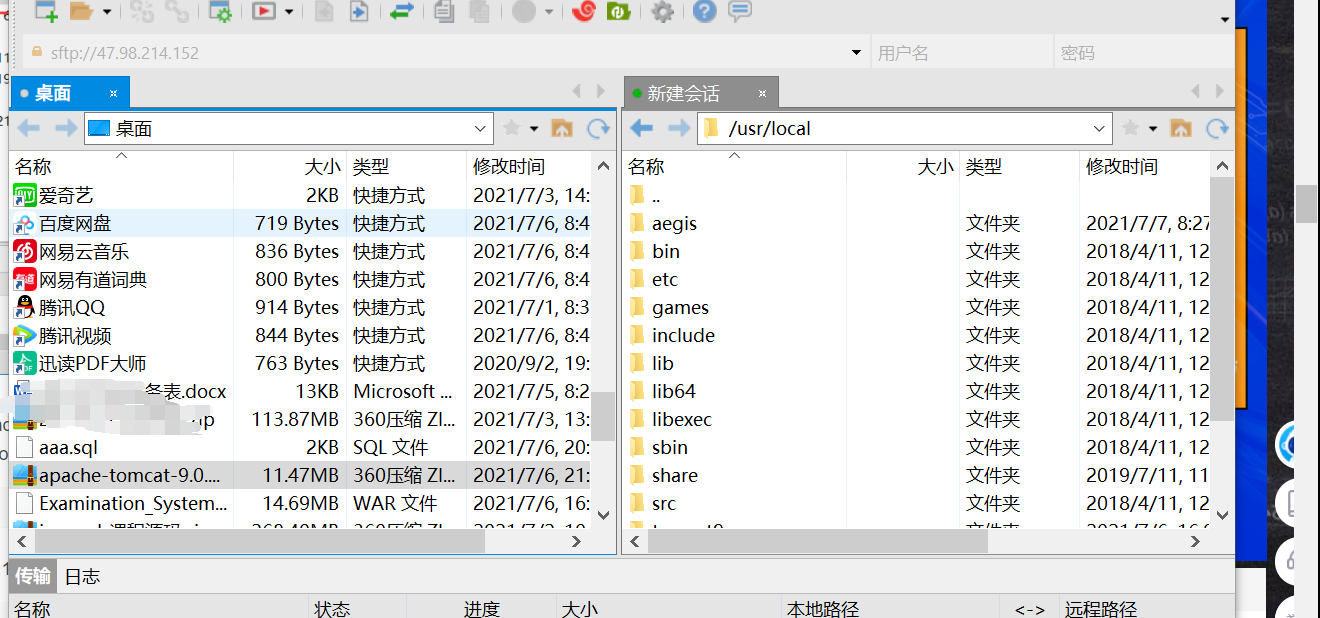This screenshot has height=618, width=1320.
Task: Click the 用户名 input field
Action: (x=960, y=52)
